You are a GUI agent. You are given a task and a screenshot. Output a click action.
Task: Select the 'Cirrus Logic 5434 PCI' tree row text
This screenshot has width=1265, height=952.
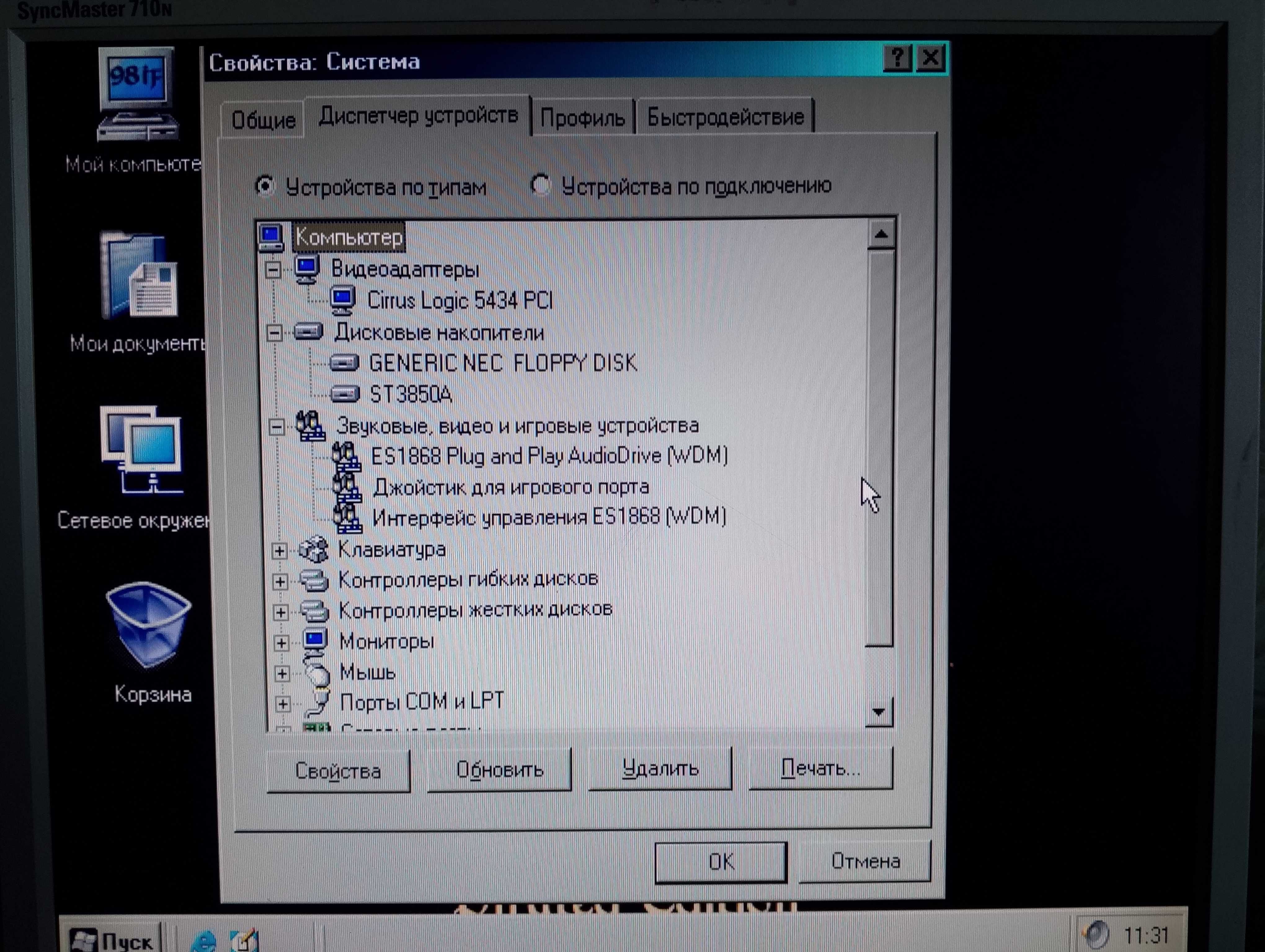460,301
